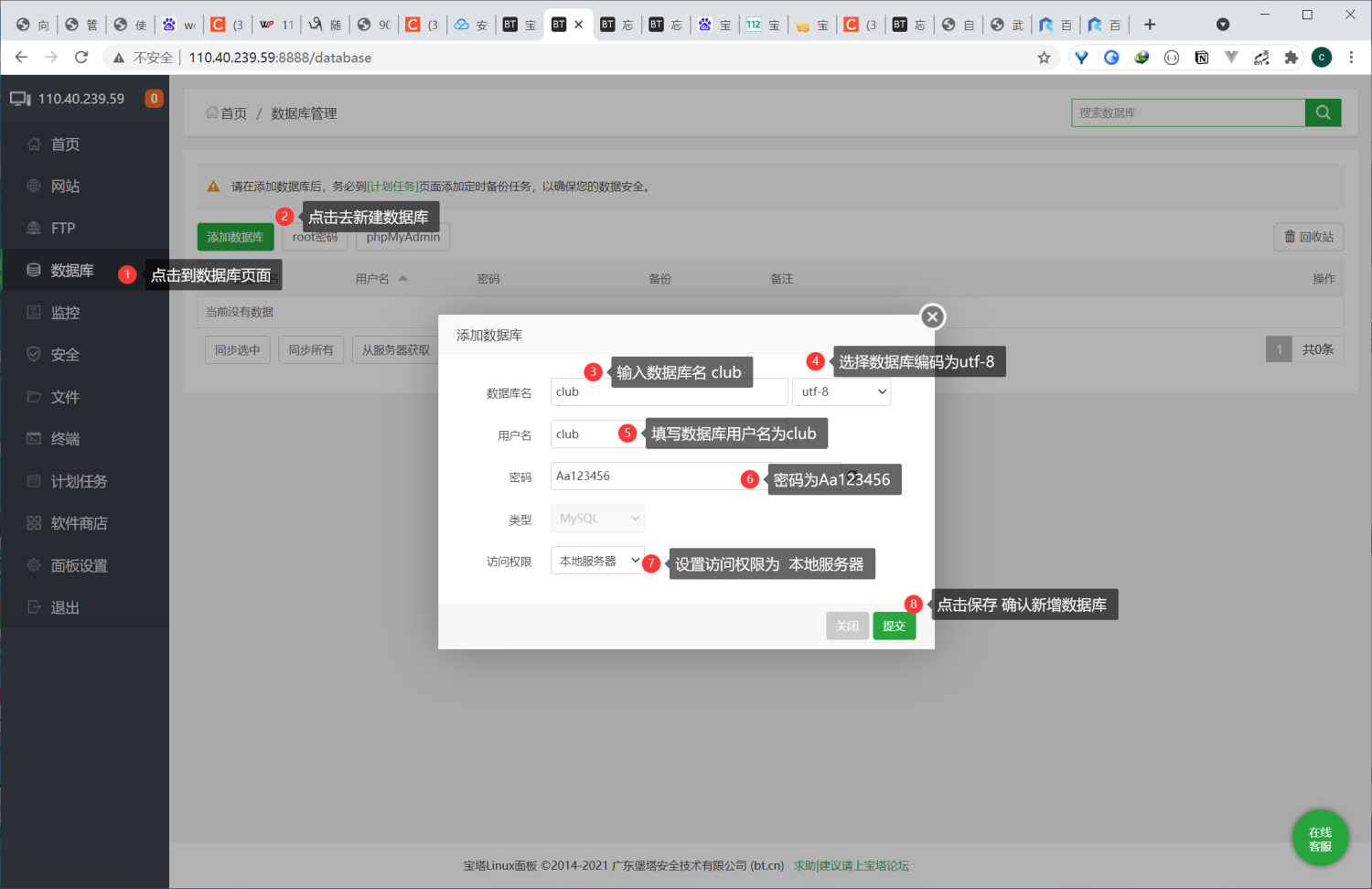Click the grey 关闭 button in dialog
The width and height of the screenshot is (1372, 889).
[847, 626]
